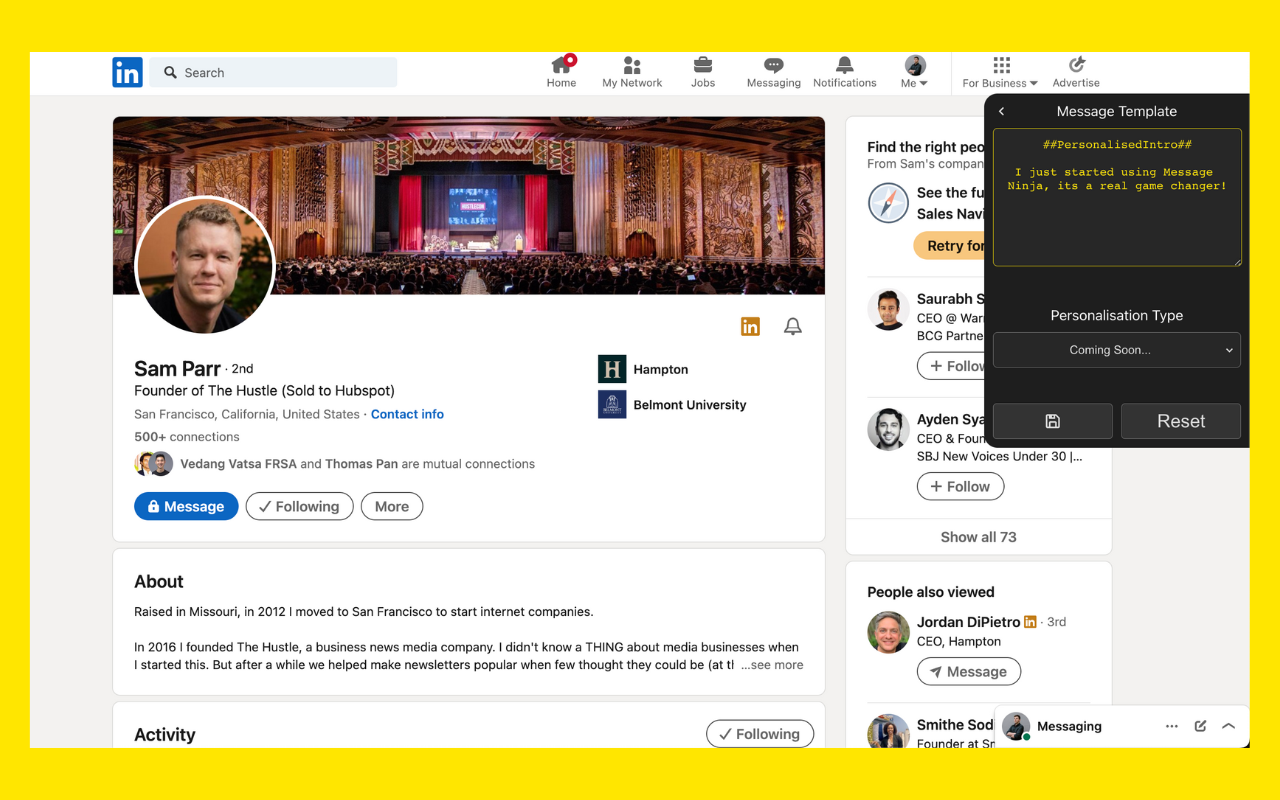1280x800 pixels.
Task: Expand the For Business menu
Action: click(x=1000, y=72)
